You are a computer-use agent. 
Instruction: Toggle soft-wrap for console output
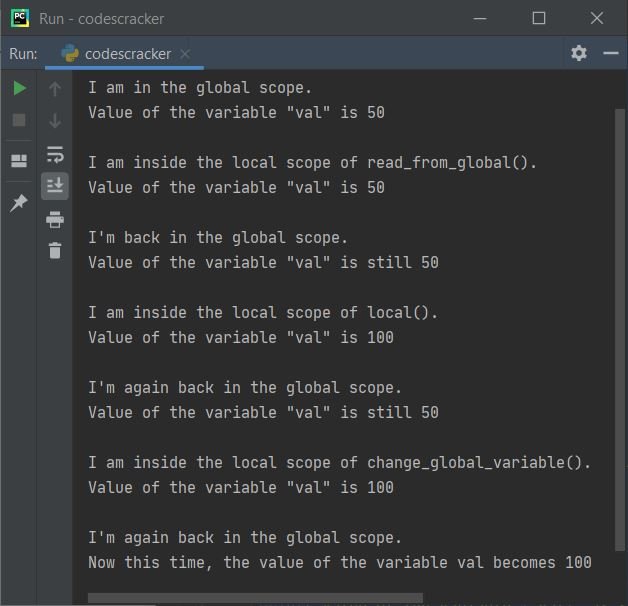pos(55,155)
